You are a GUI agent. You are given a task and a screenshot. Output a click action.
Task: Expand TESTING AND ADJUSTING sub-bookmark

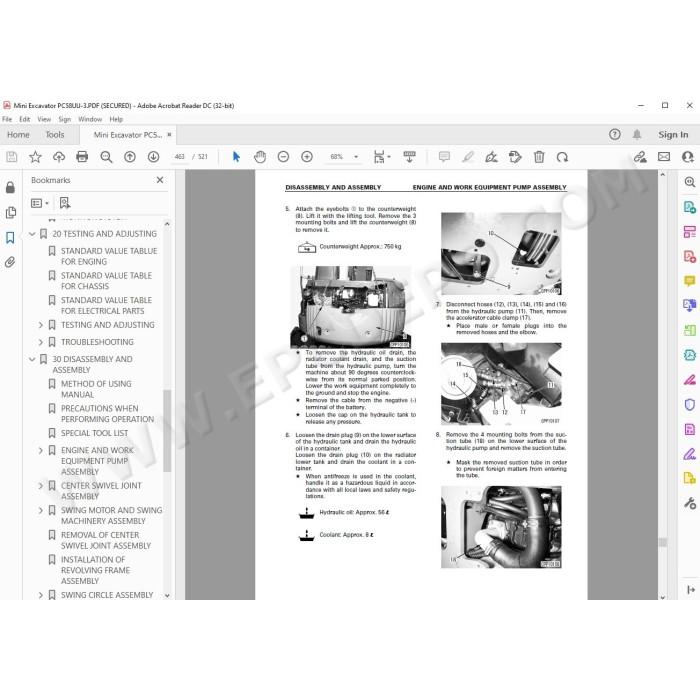click(x=41, y=325)
